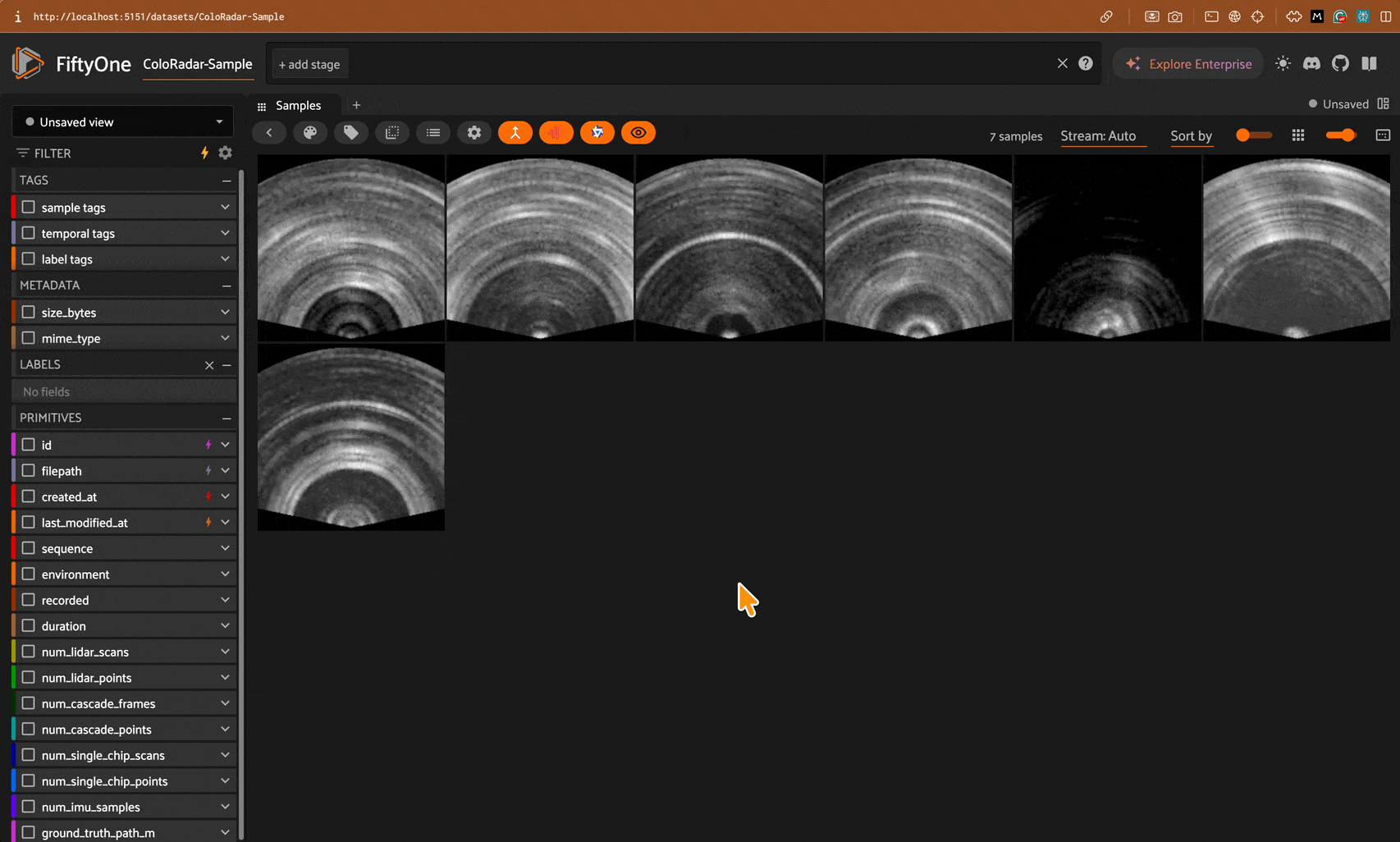1400x842 pixels.
Task: Click the orange eye icon in toolbar
Action: pos(638,133)
